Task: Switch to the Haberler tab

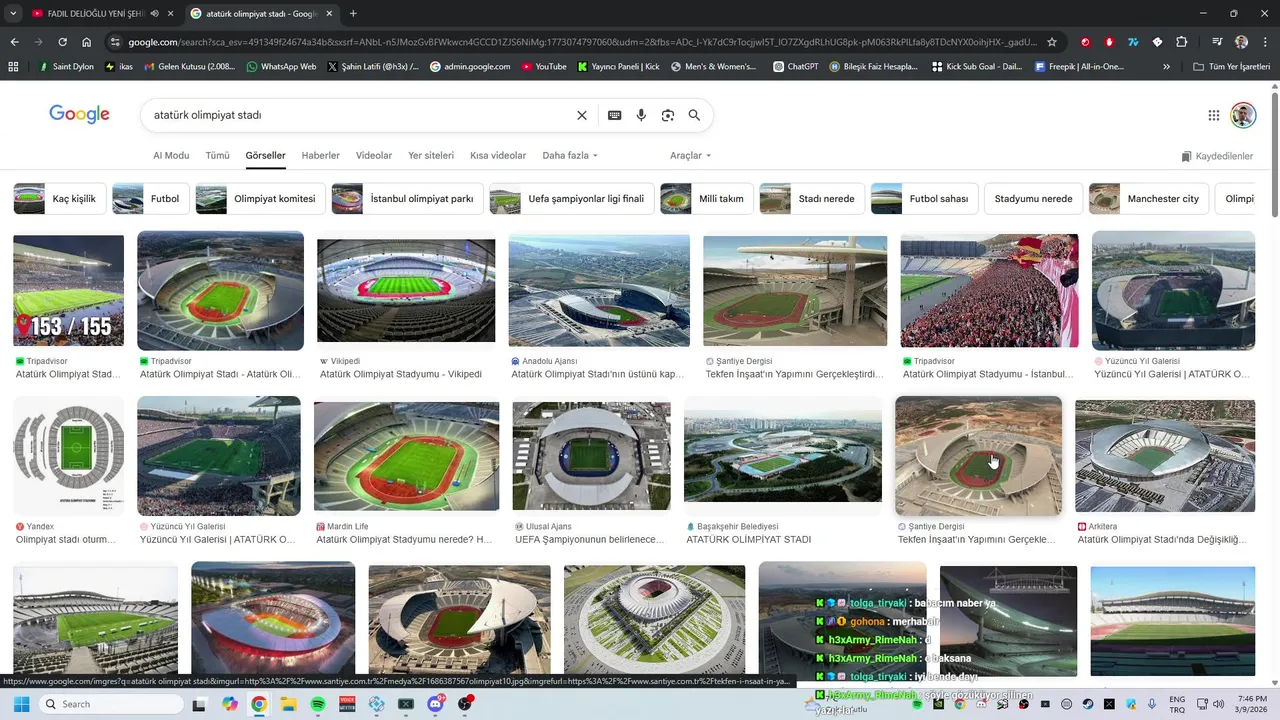Action: coord(321,156)
